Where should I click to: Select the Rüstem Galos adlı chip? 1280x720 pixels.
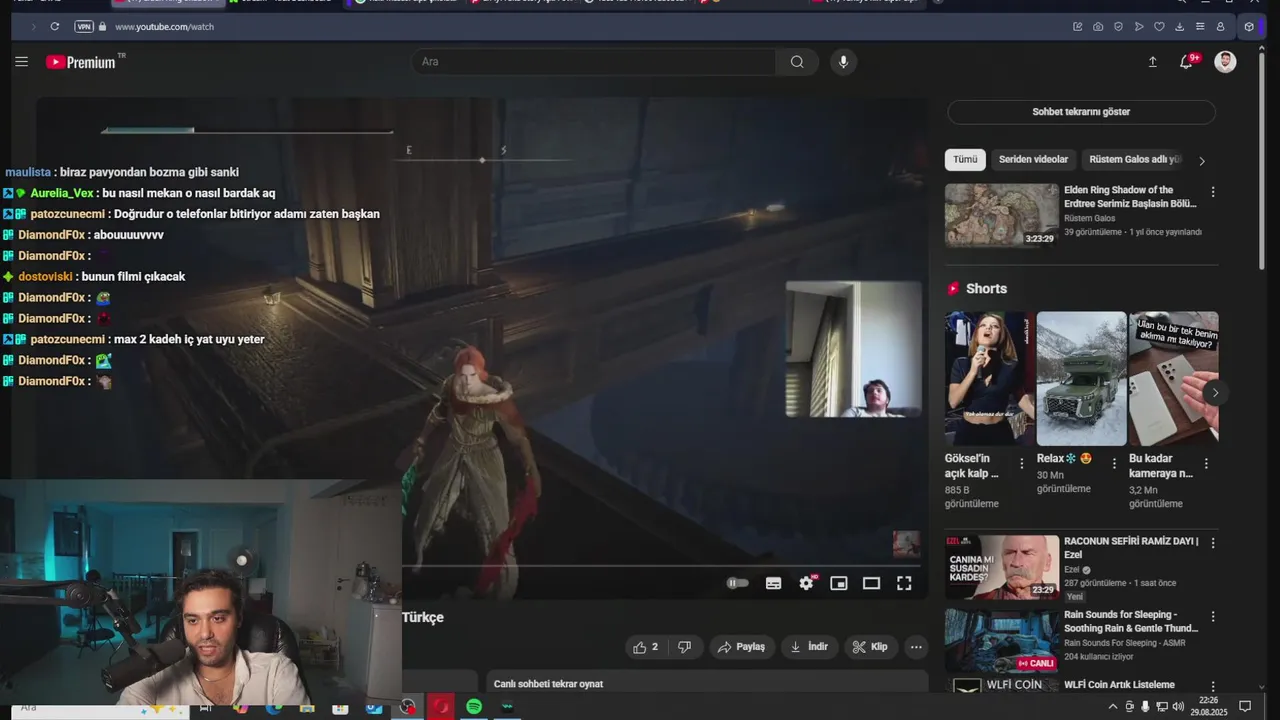[x=1135, y=160]
